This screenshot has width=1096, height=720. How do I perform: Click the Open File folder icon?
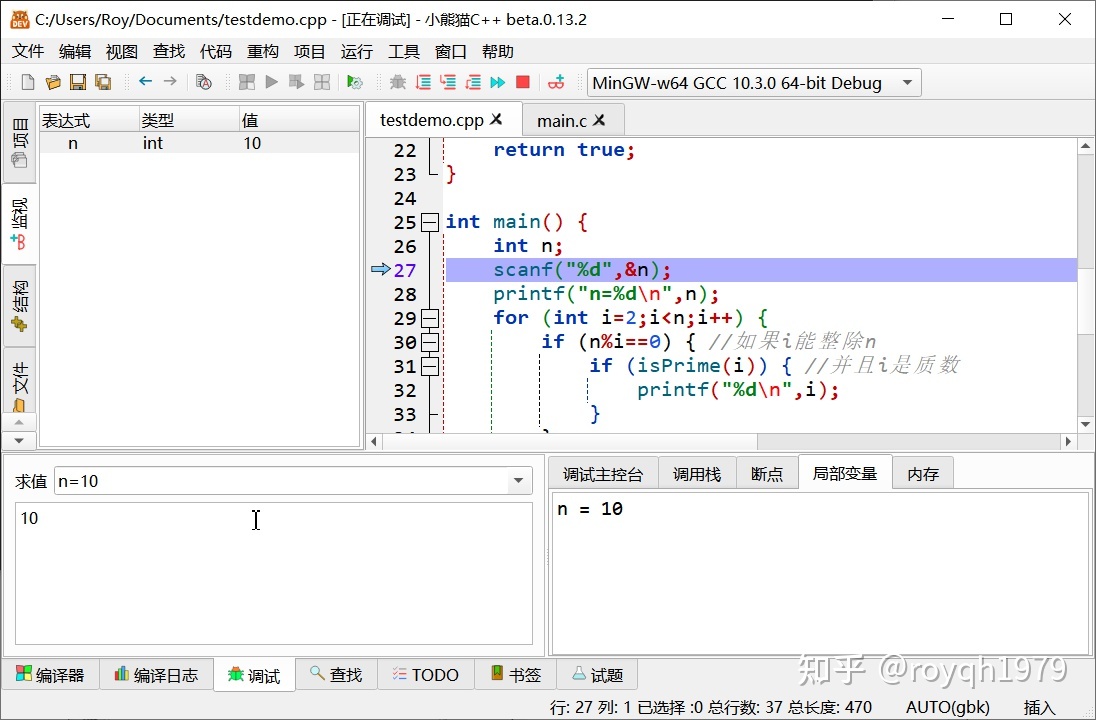53,82
